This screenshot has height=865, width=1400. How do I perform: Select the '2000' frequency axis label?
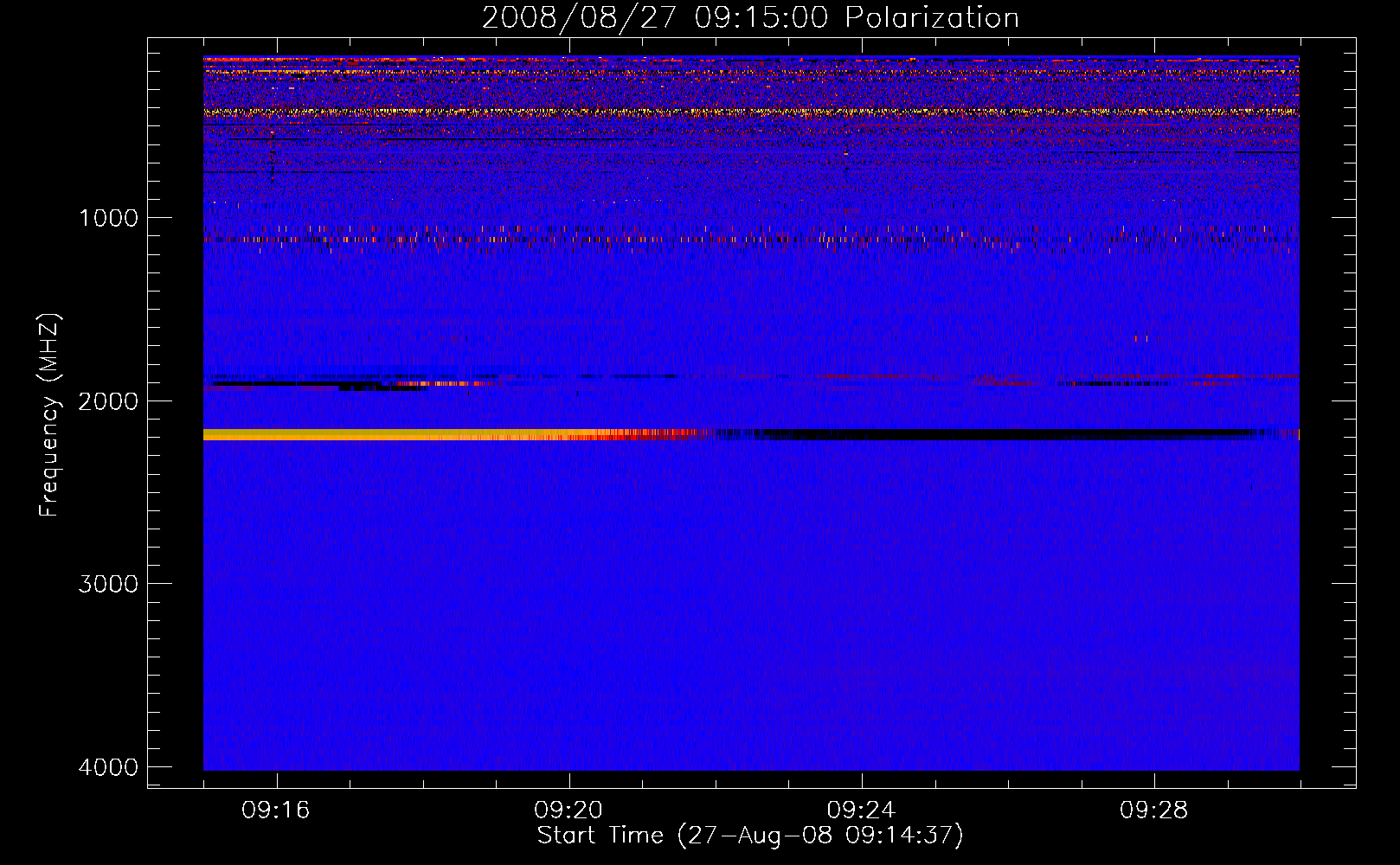click(x=109, y=401)
